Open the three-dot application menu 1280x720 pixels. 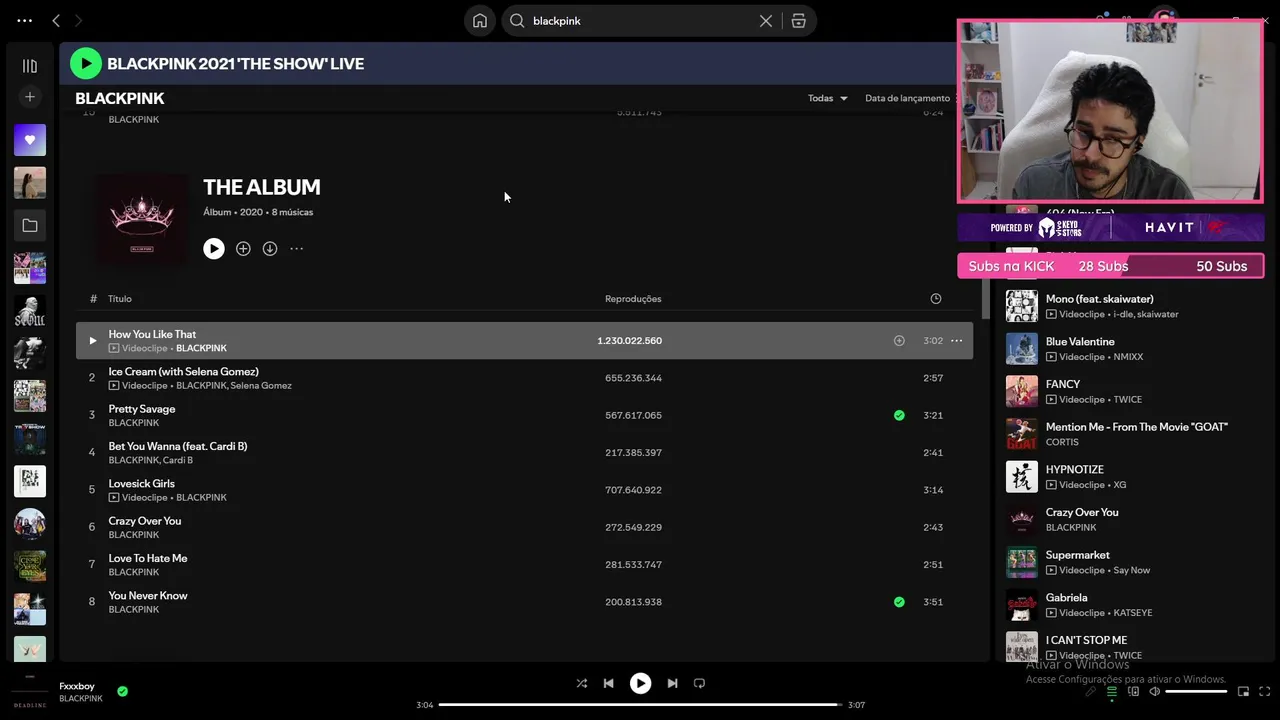click(x=24, y=20)
